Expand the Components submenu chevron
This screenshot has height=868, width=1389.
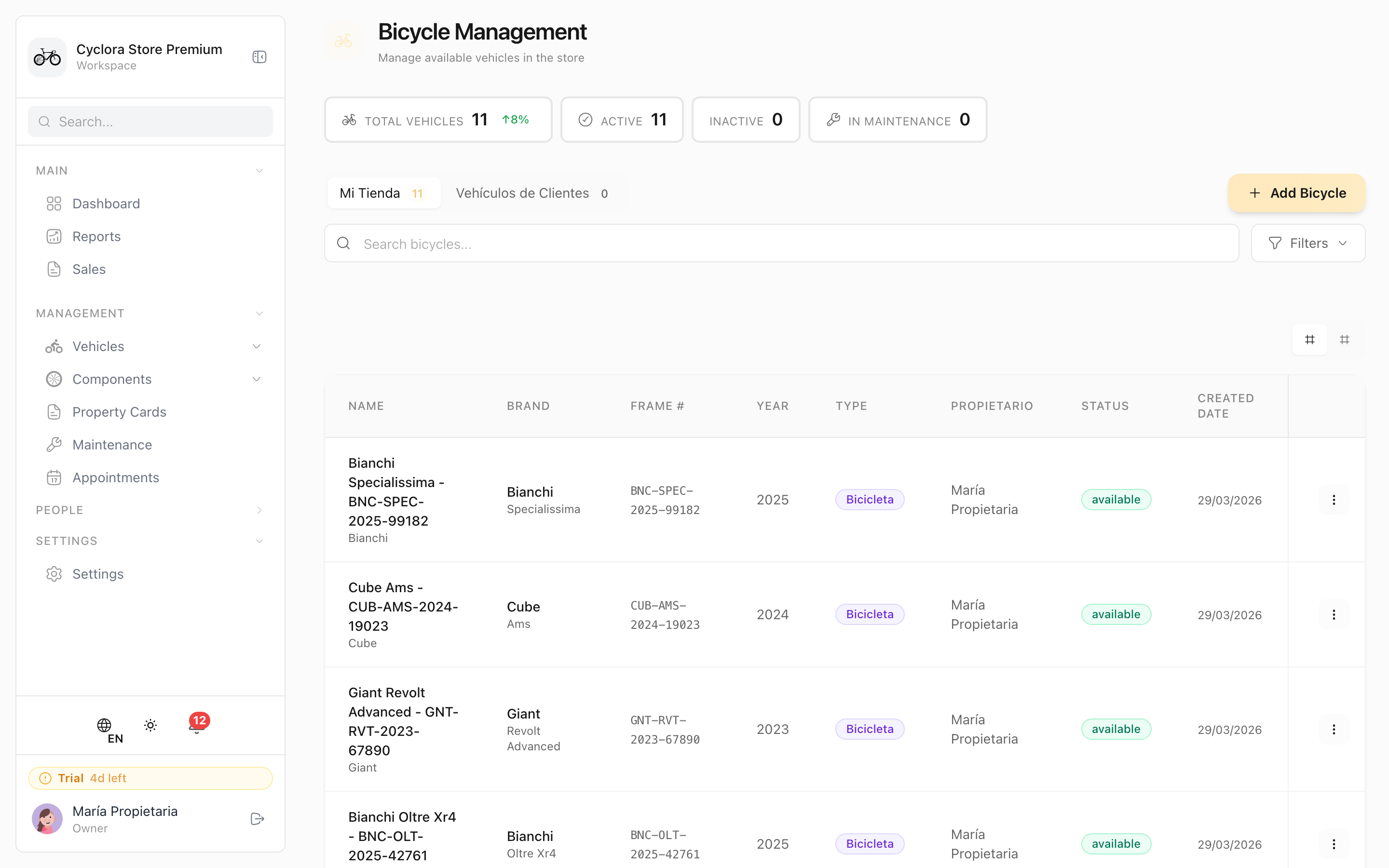click(x=257, y=379)
